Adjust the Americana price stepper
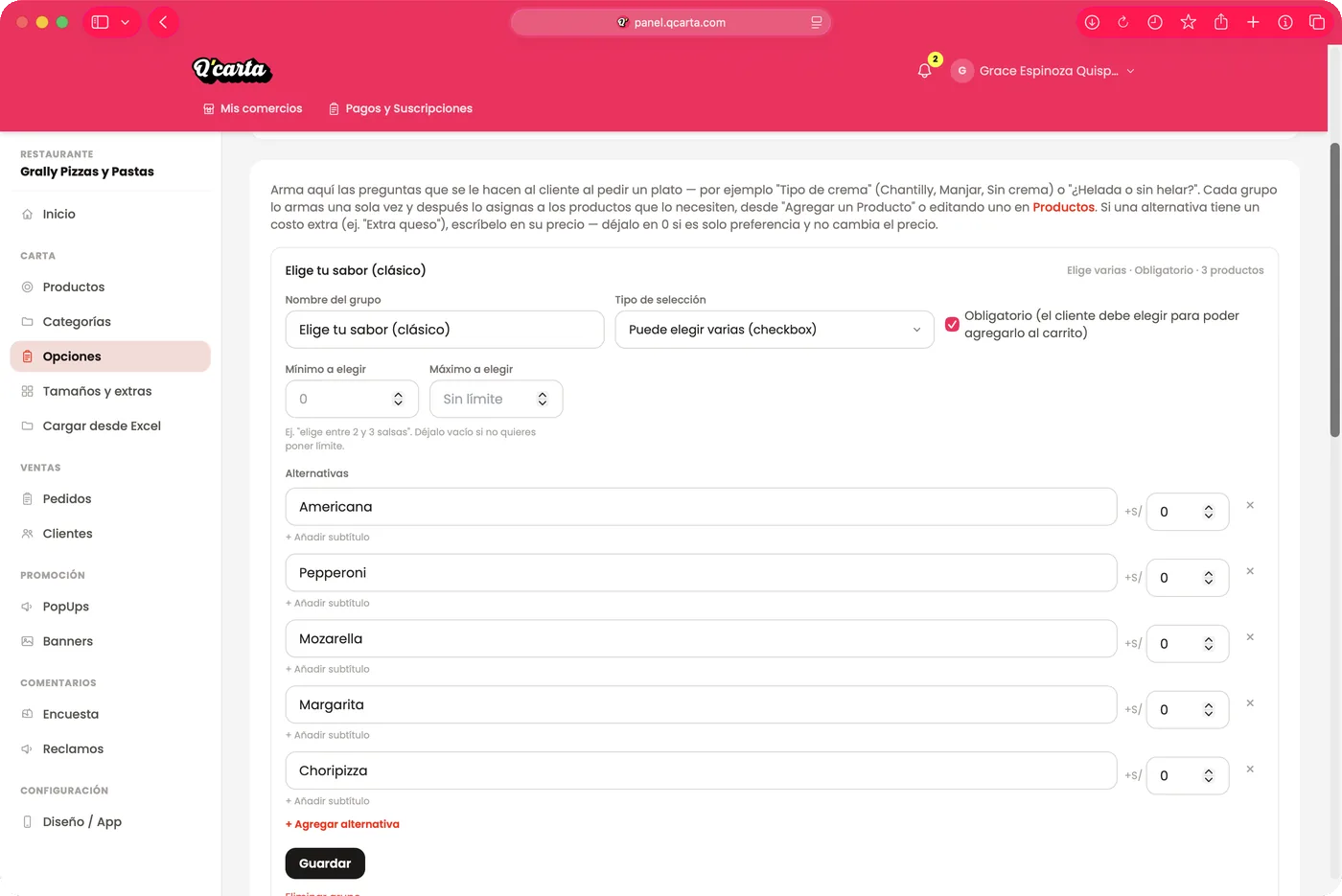This screenshot has height=896, width=1342. click(1209, 512)
